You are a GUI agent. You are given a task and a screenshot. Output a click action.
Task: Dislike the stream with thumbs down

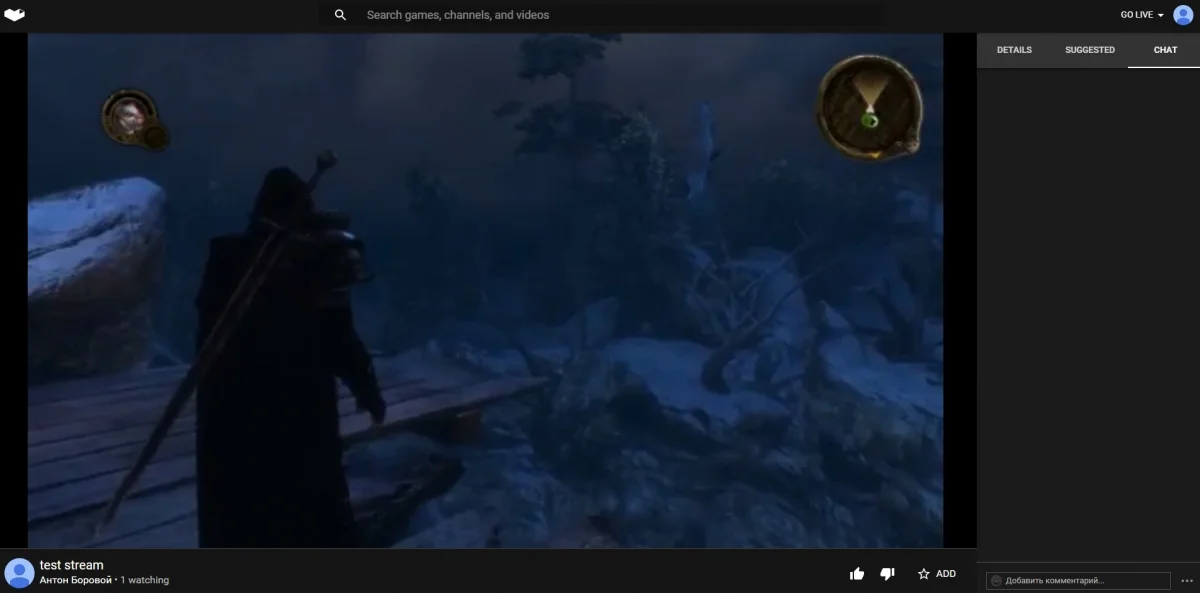click(887, 574)
